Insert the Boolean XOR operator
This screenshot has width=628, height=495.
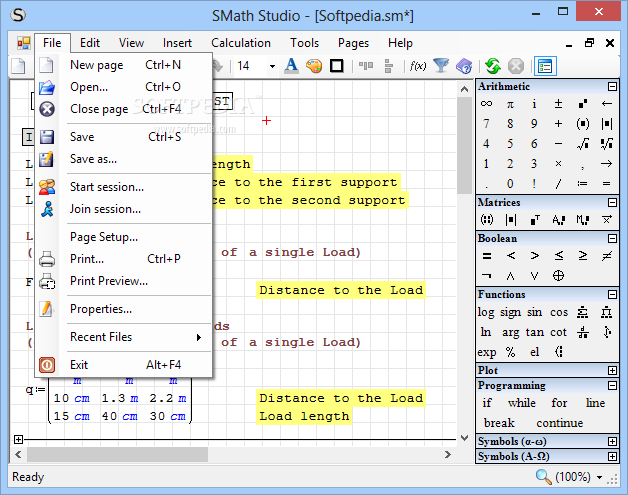coord(558,276)
